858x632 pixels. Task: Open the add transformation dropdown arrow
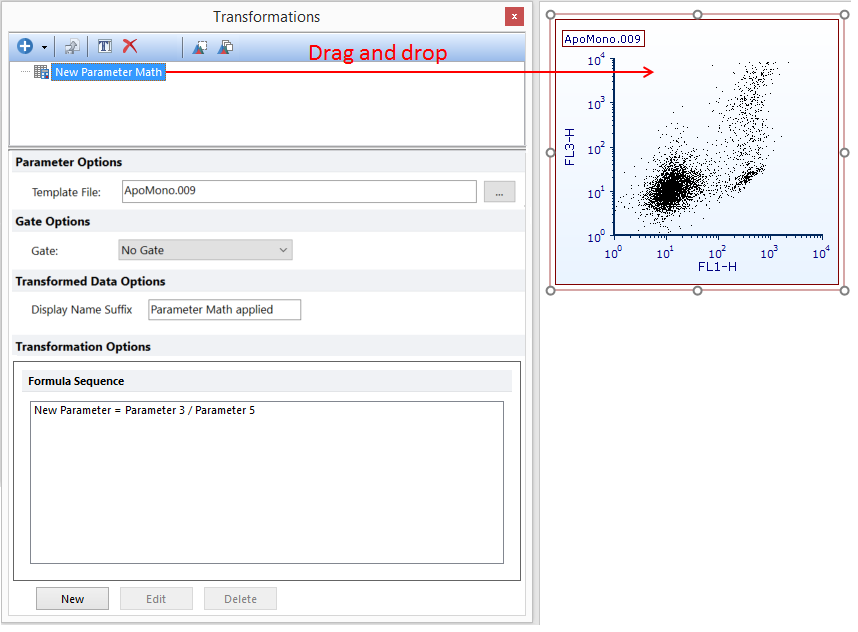pyautogui.click(x=44, y=48)
